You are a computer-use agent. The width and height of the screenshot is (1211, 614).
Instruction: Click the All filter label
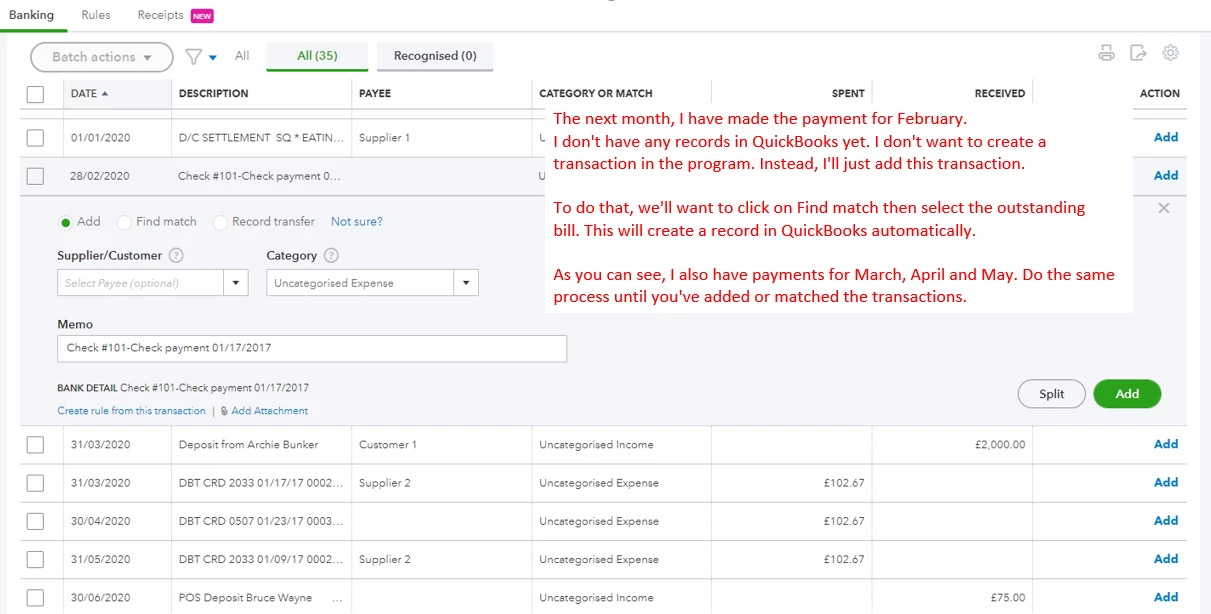(242, 56)
